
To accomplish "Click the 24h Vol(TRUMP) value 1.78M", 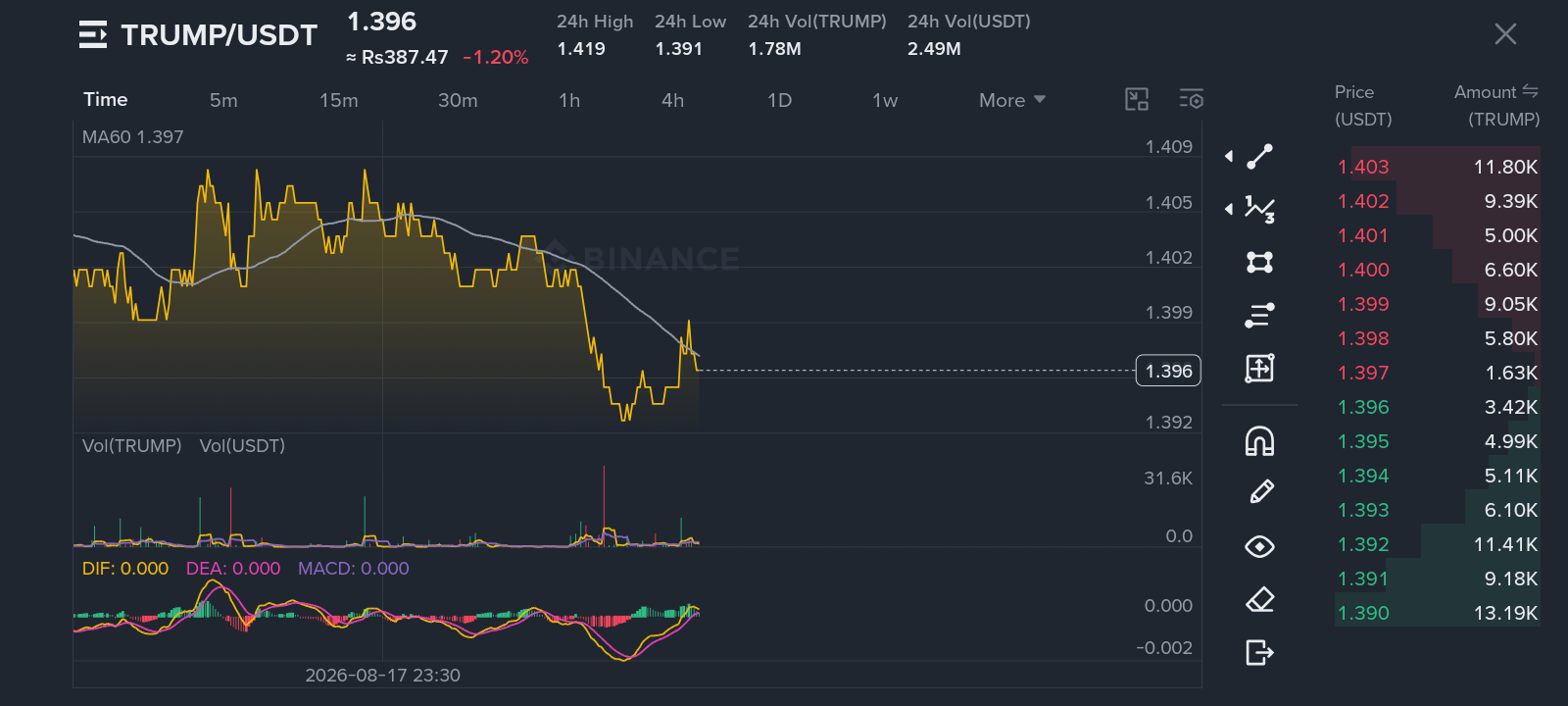I will 774,49.
